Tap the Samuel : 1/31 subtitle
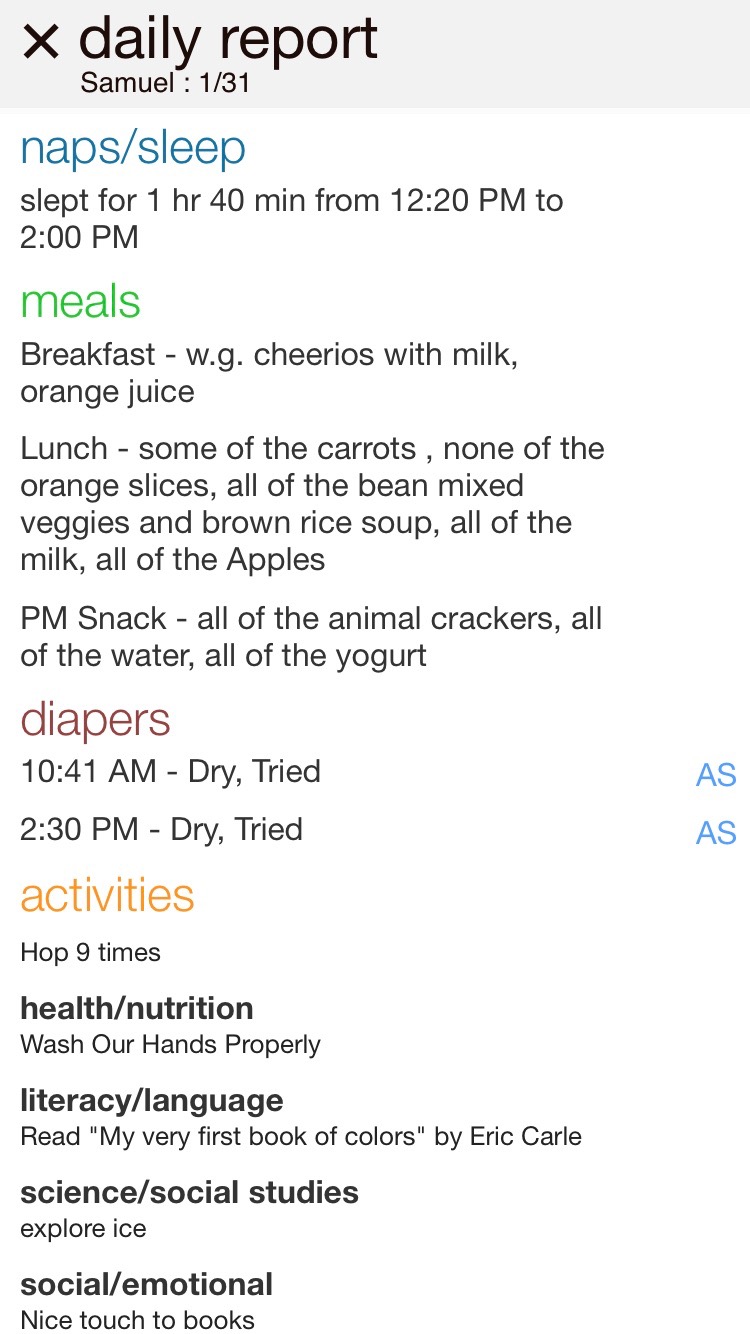The width and height of the screenshot is (750, 1334). pyautogui.click(x=165, y=83)
